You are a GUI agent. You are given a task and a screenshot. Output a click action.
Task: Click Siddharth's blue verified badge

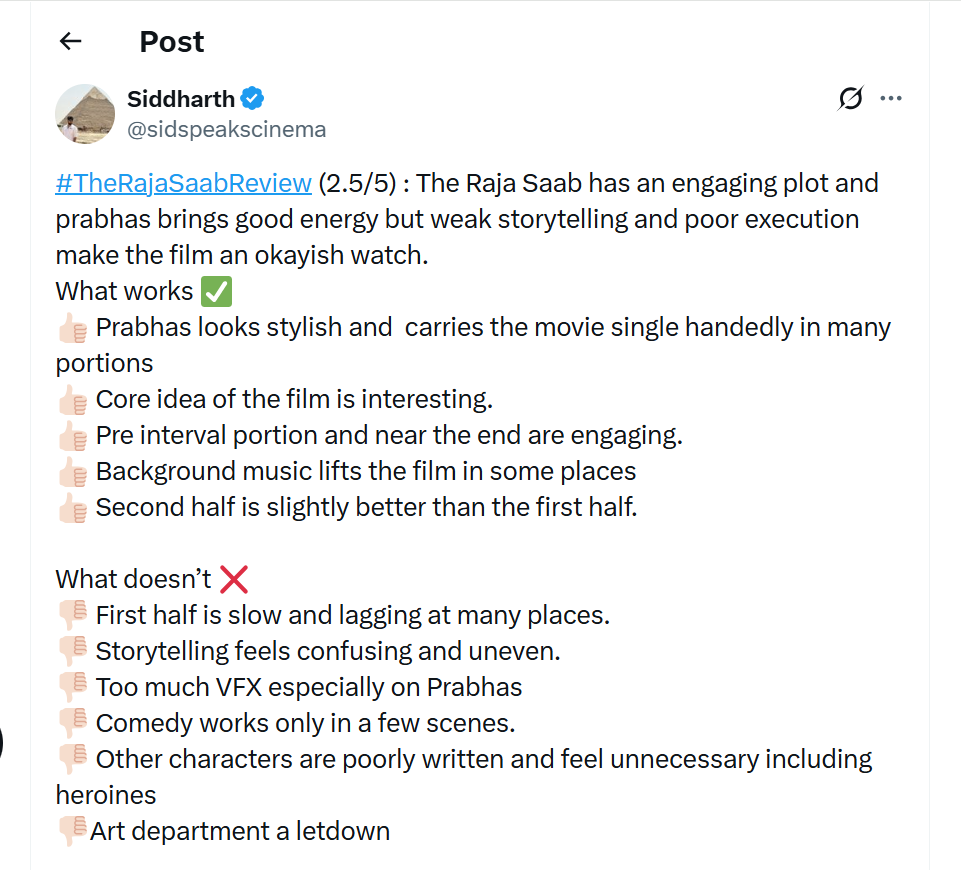[253, 98]
